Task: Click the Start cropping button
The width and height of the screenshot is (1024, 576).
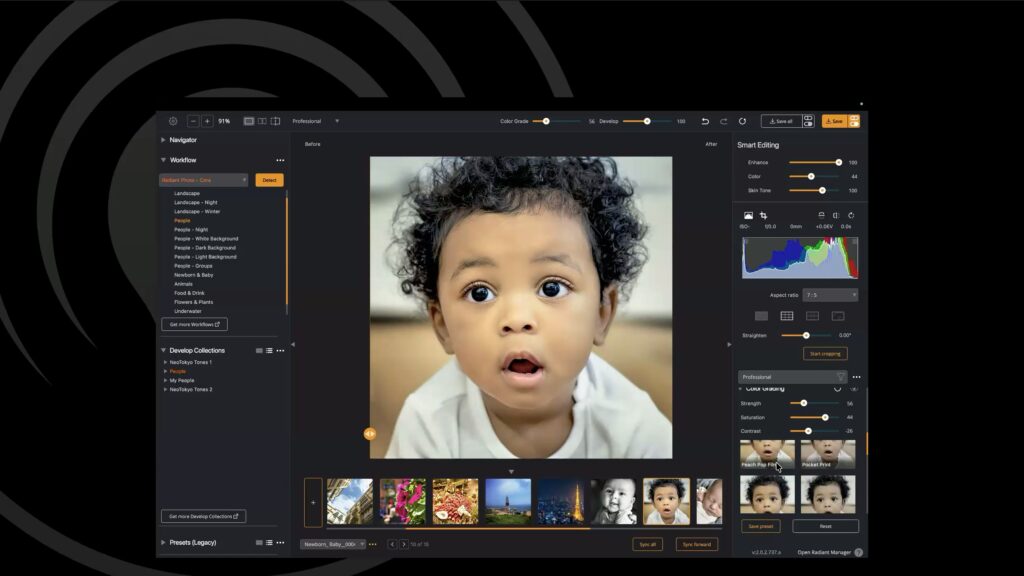Action: [x=825, y=354]
